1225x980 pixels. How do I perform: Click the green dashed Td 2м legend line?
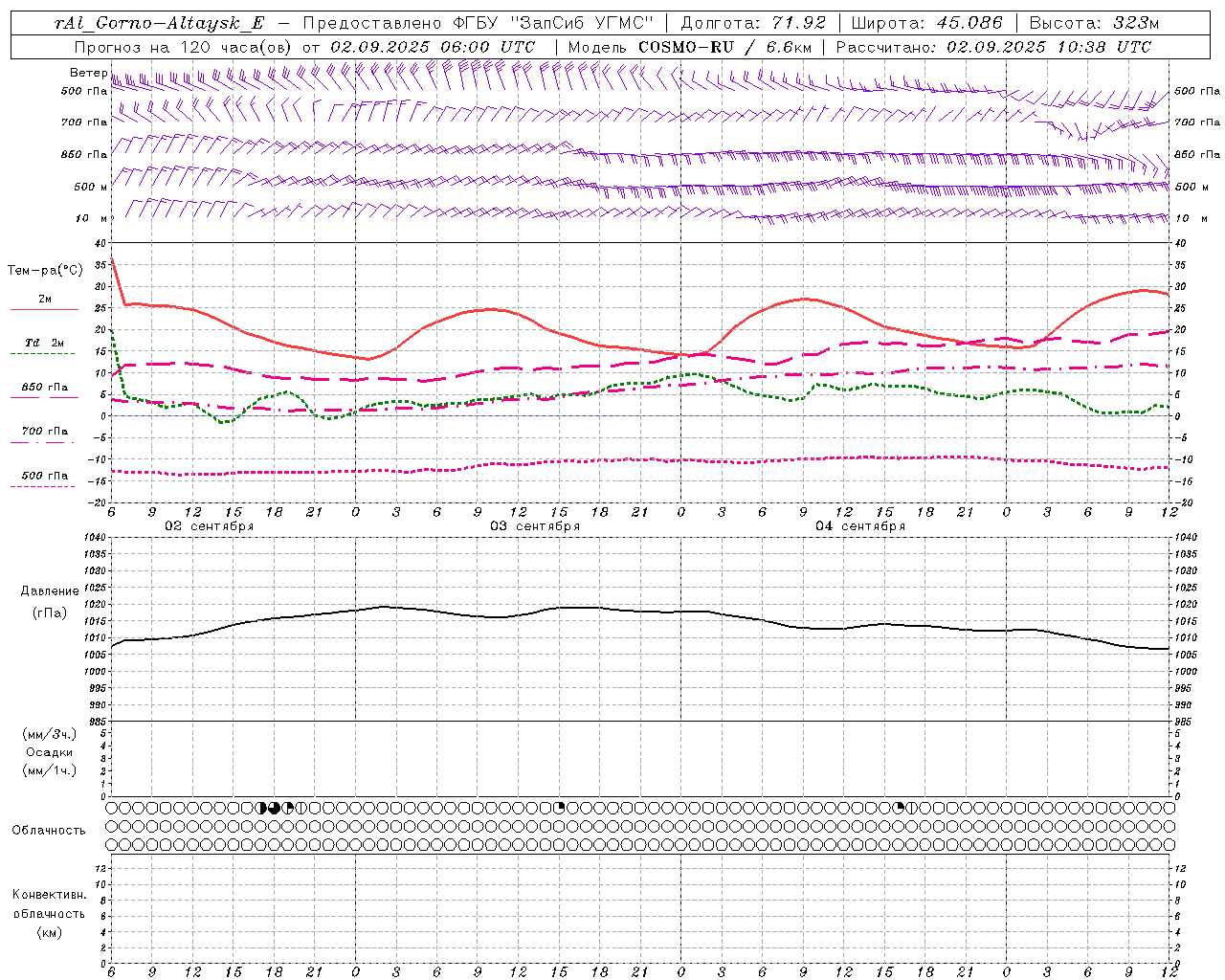[44, 354]
